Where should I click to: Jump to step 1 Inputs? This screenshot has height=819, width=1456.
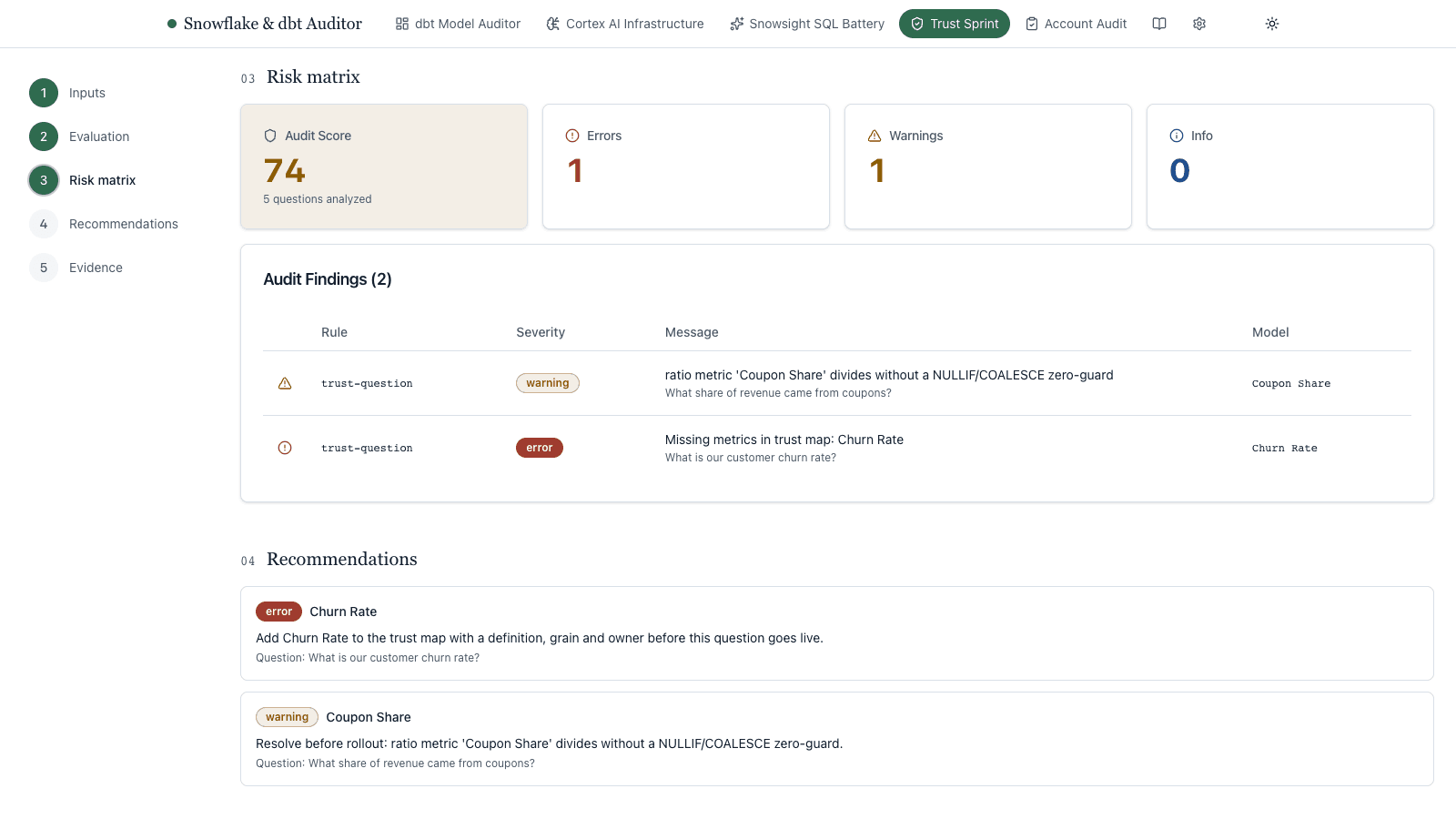67,93
